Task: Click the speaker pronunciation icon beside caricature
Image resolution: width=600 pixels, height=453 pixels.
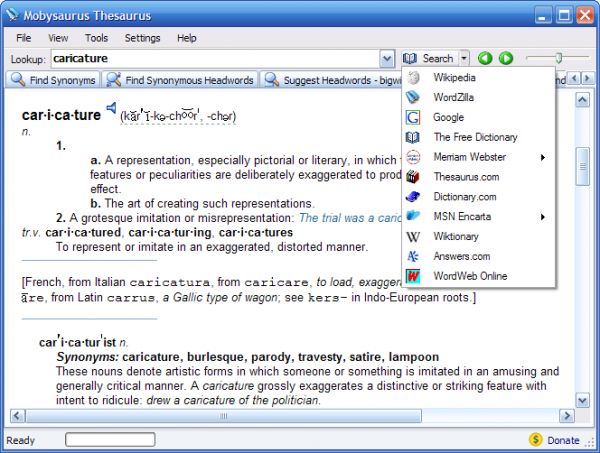Action: [111, 109]
